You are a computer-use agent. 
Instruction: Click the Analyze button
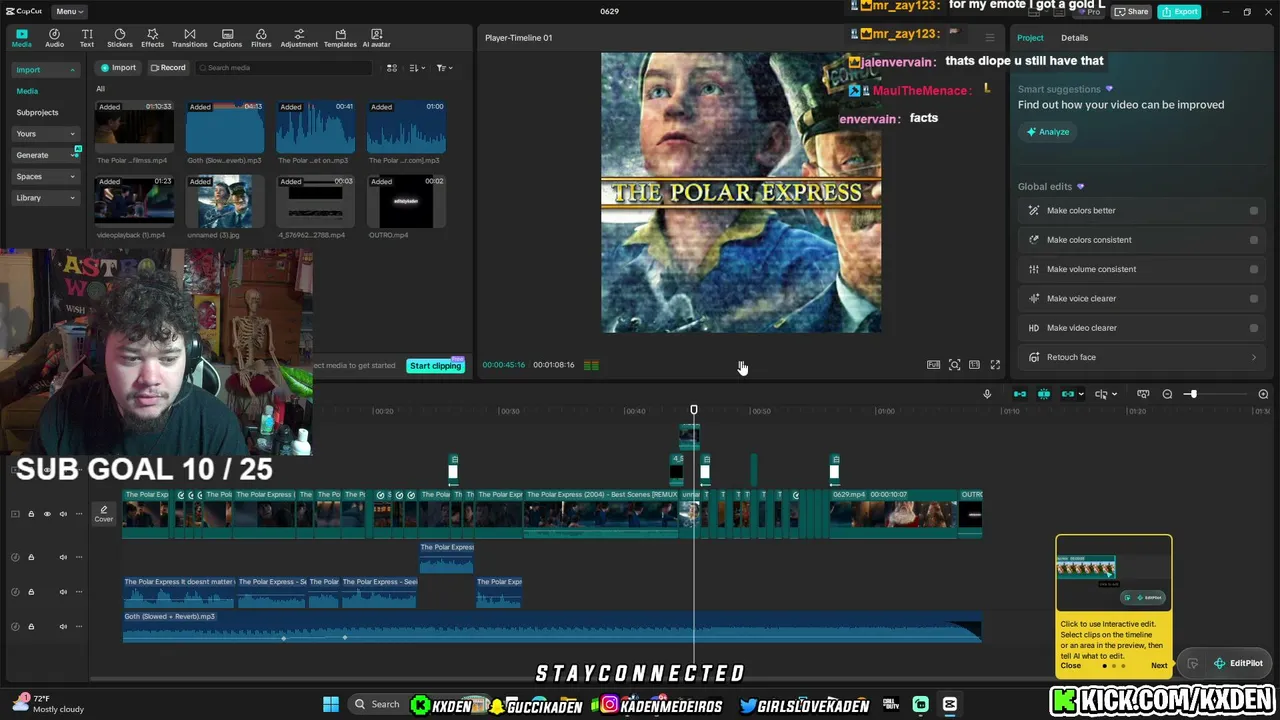pos(1048,132)
